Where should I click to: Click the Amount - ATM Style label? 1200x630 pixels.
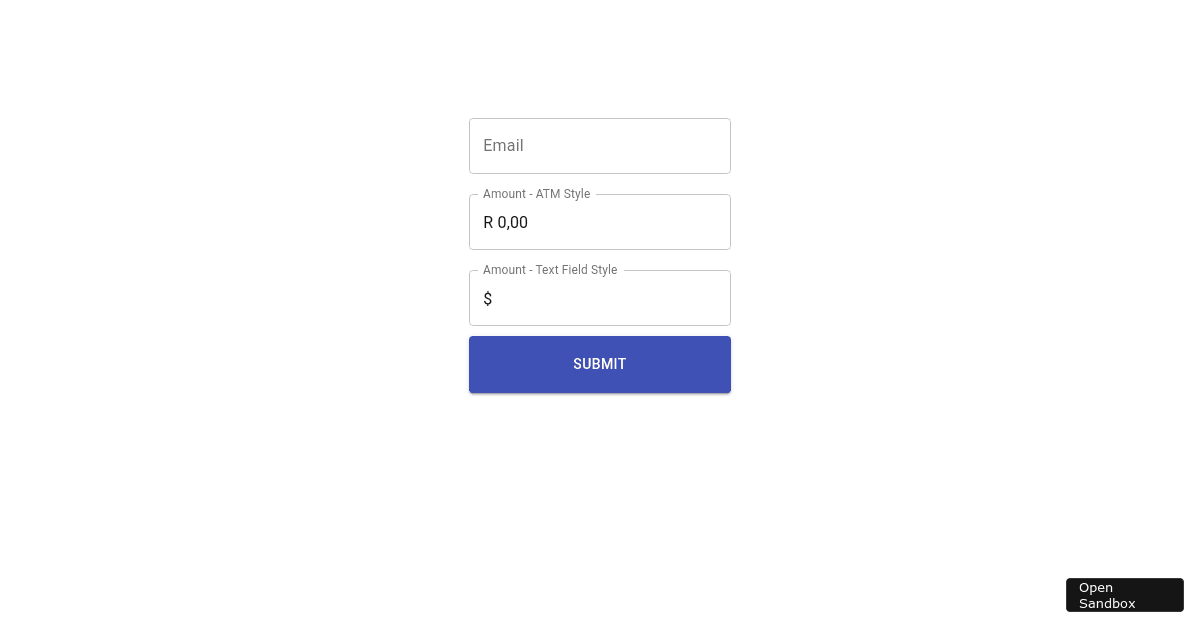tap(536, 194)
